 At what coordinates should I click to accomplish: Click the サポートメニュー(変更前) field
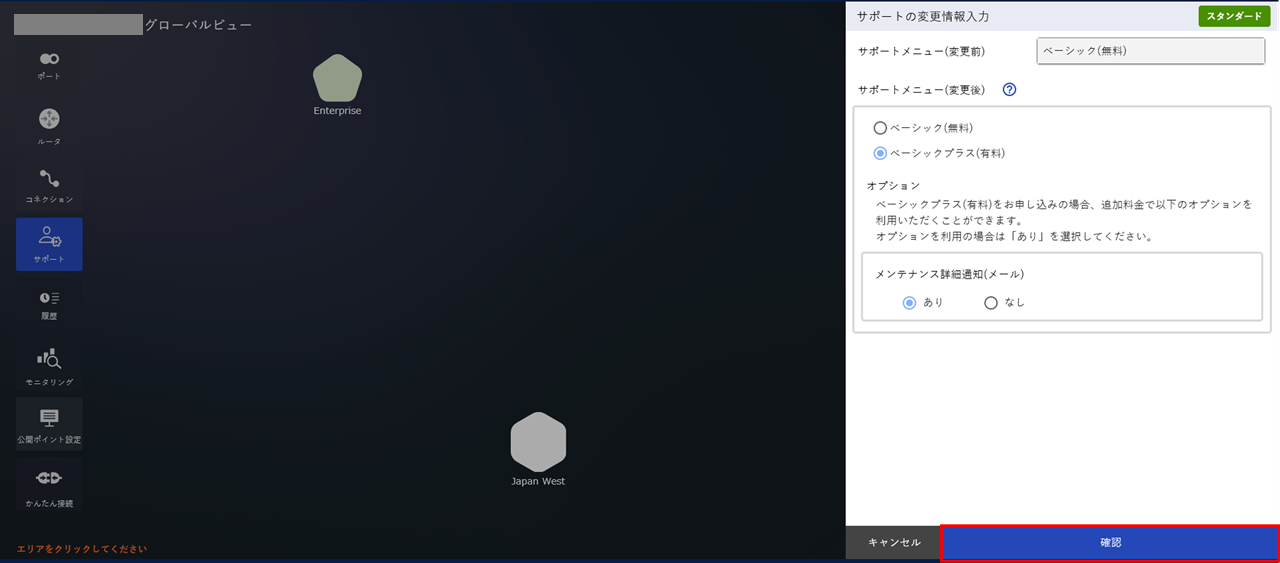[x=1151, y=50]
